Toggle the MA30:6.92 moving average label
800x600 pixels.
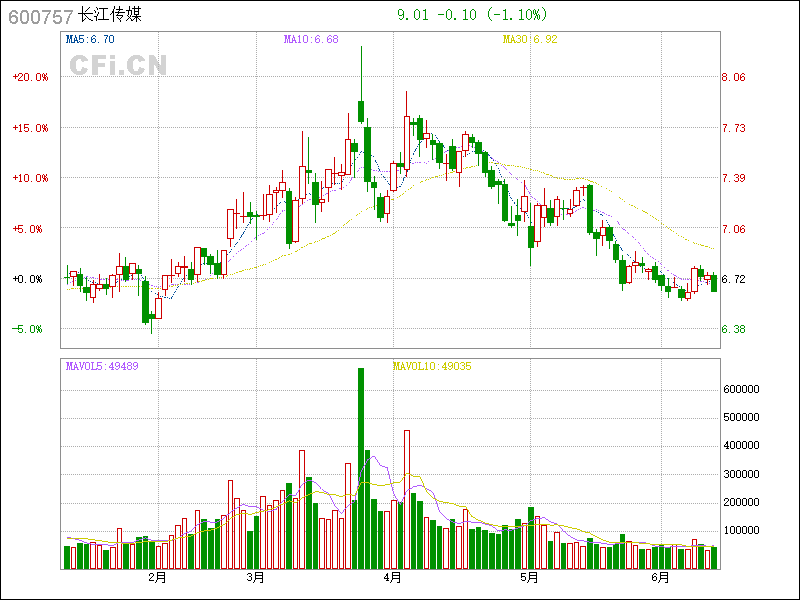point(529,39)
